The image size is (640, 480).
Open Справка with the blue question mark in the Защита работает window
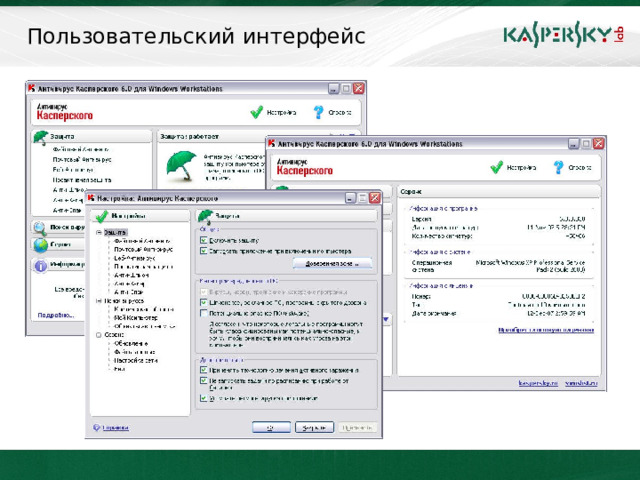coord(332,112)
